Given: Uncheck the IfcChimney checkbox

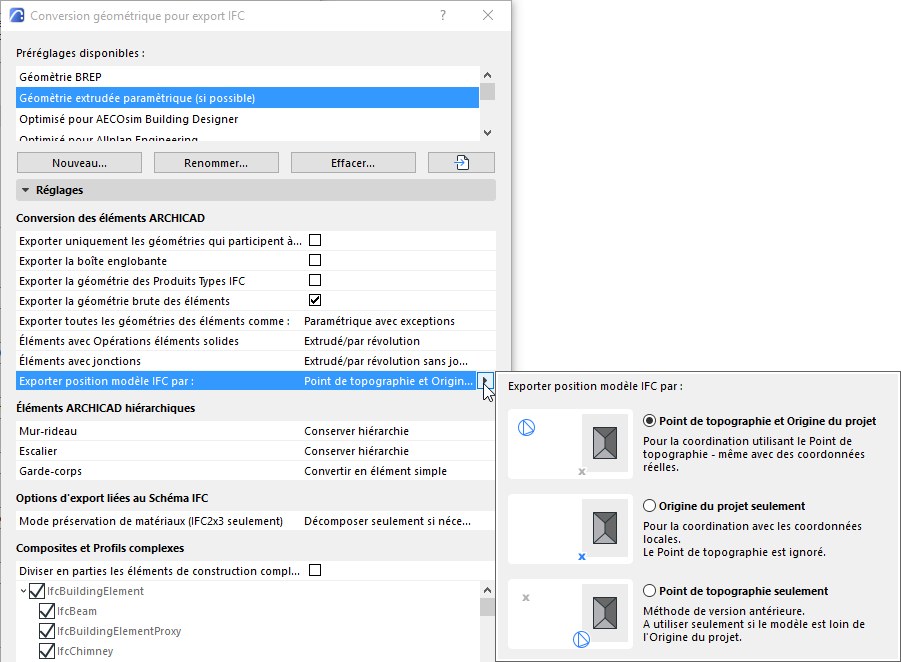Looking at the screenshot, I should click(x=47, y=651).
